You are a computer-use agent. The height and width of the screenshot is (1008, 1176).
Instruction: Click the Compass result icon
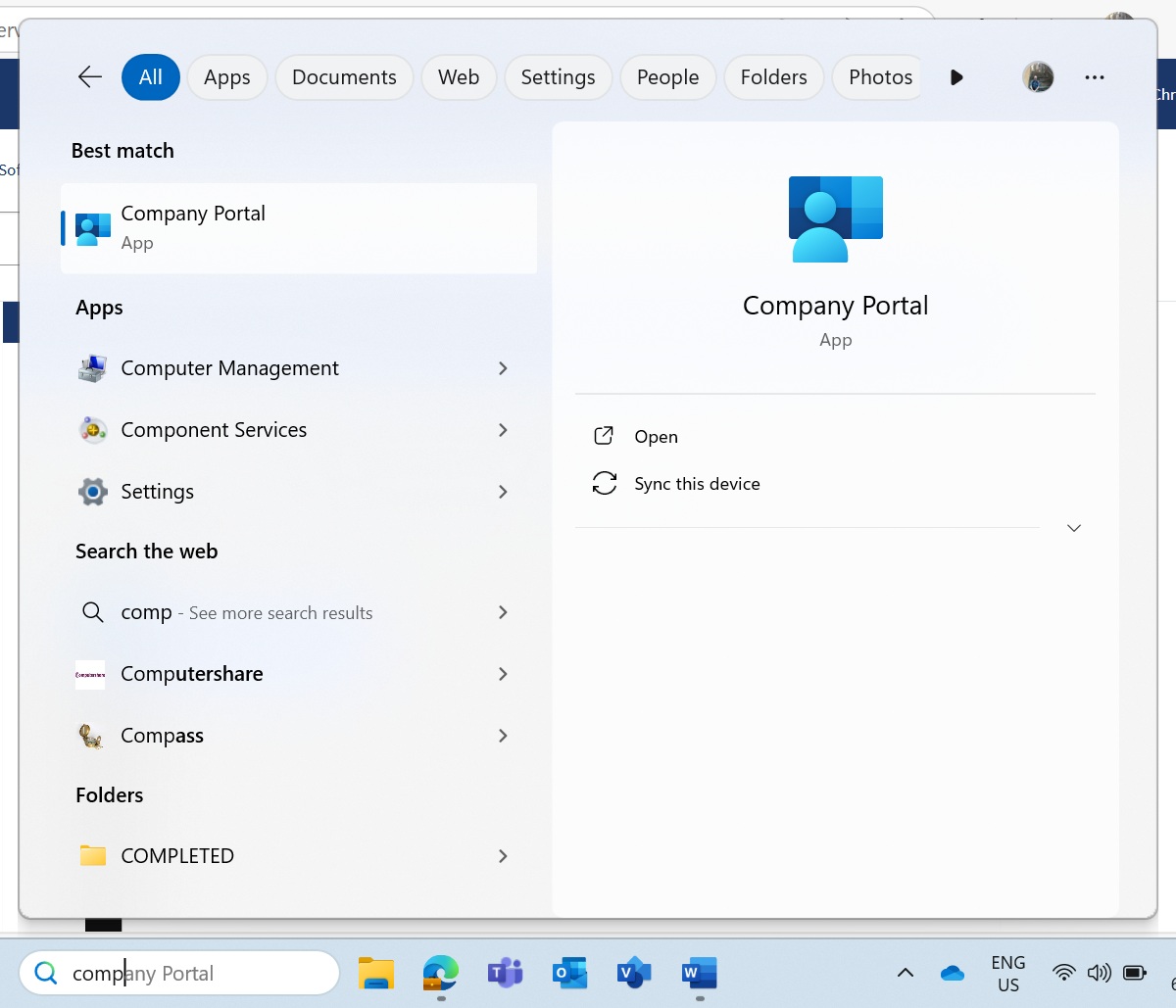point(91,736)
